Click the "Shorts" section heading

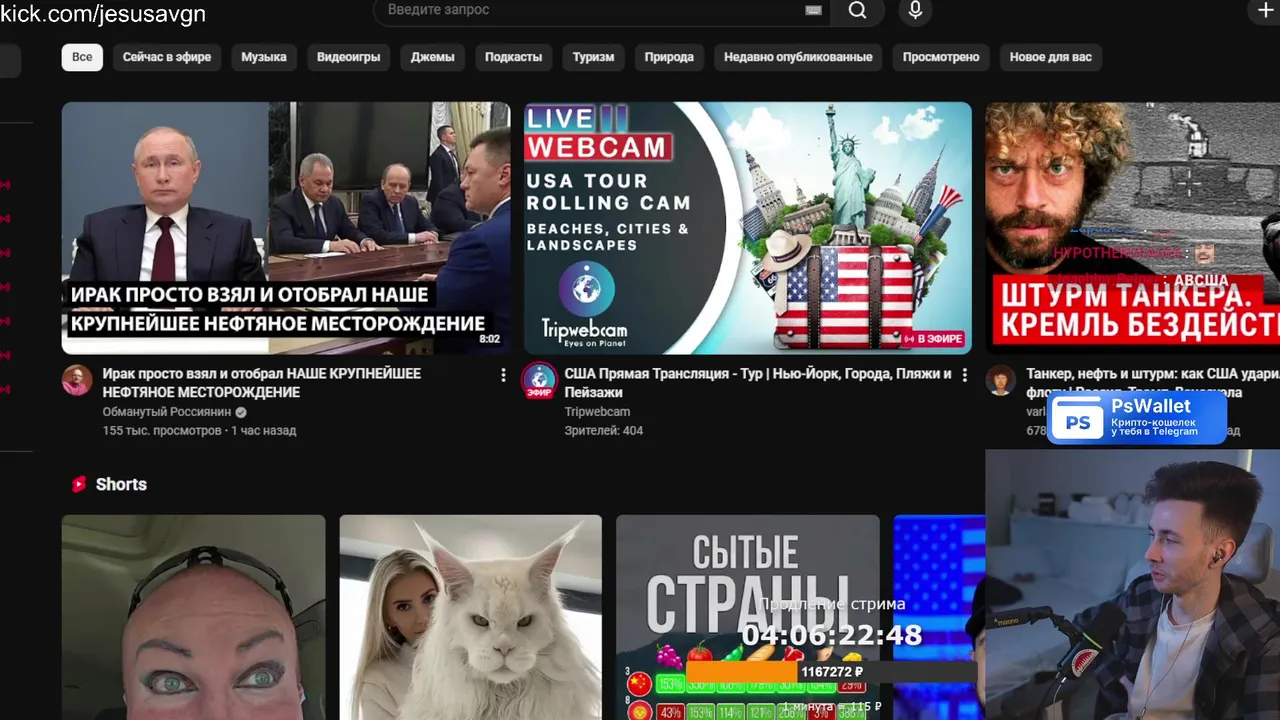pyautogui.click(x=121, y=484)
